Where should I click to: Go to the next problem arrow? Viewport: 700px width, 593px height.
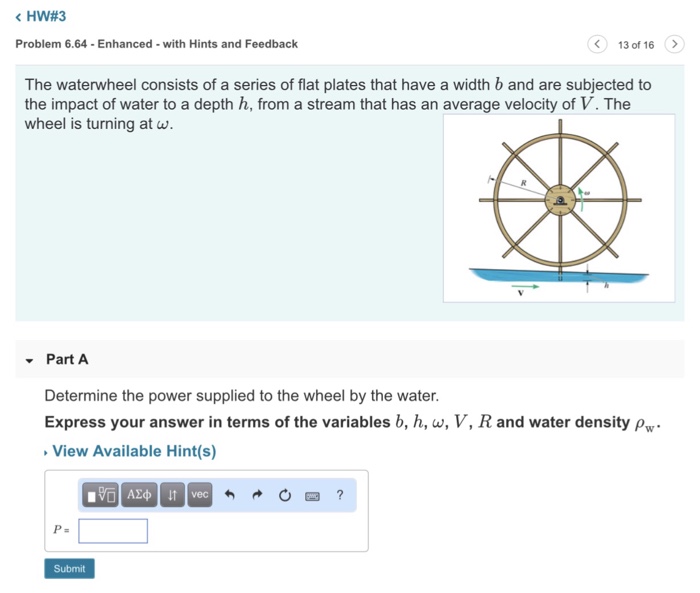(674, 44)
